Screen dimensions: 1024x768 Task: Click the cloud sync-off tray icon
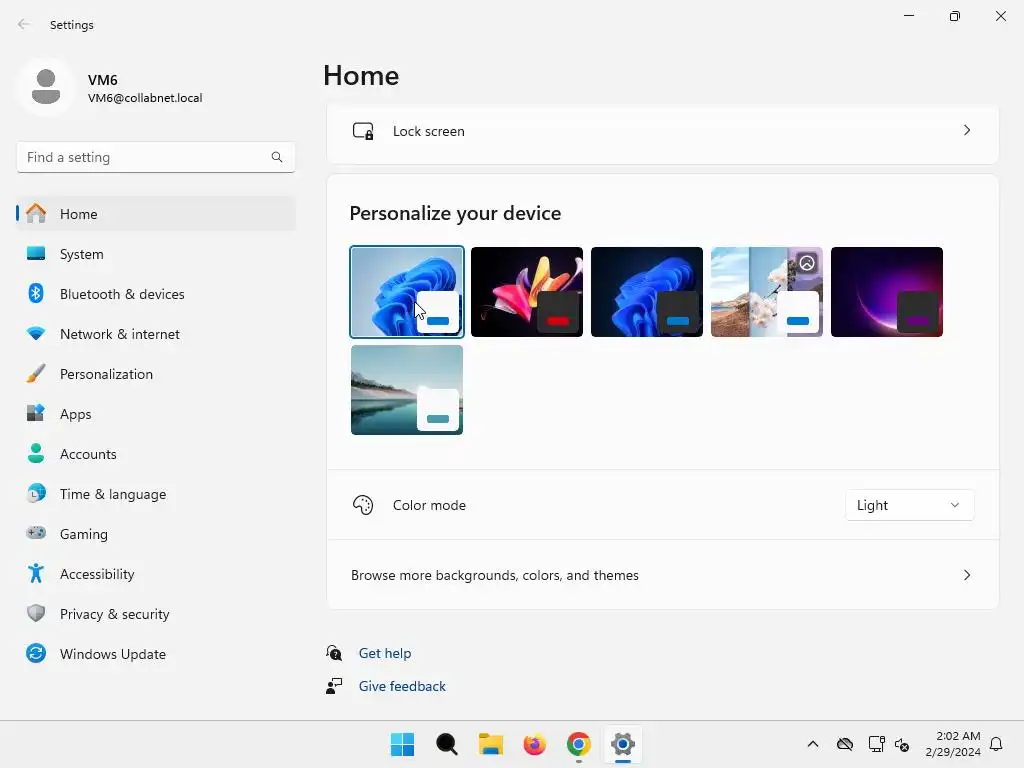tap(844, 744)
